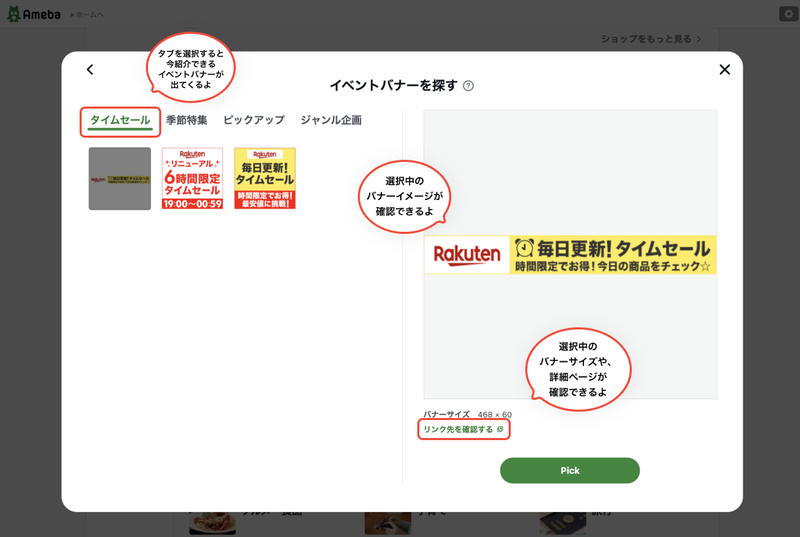Open ショップをもっと見る link

point(646,39)
